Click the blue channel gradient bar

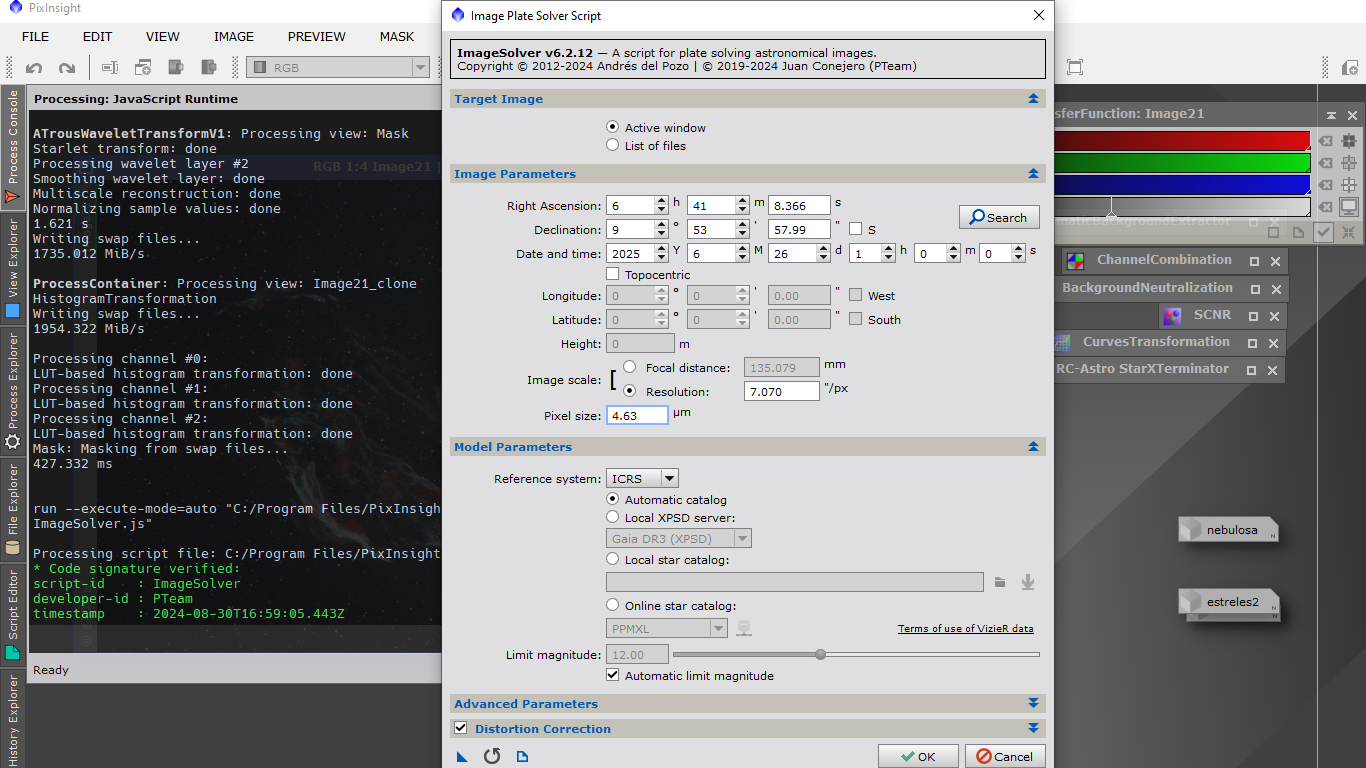pos(1181,185)
